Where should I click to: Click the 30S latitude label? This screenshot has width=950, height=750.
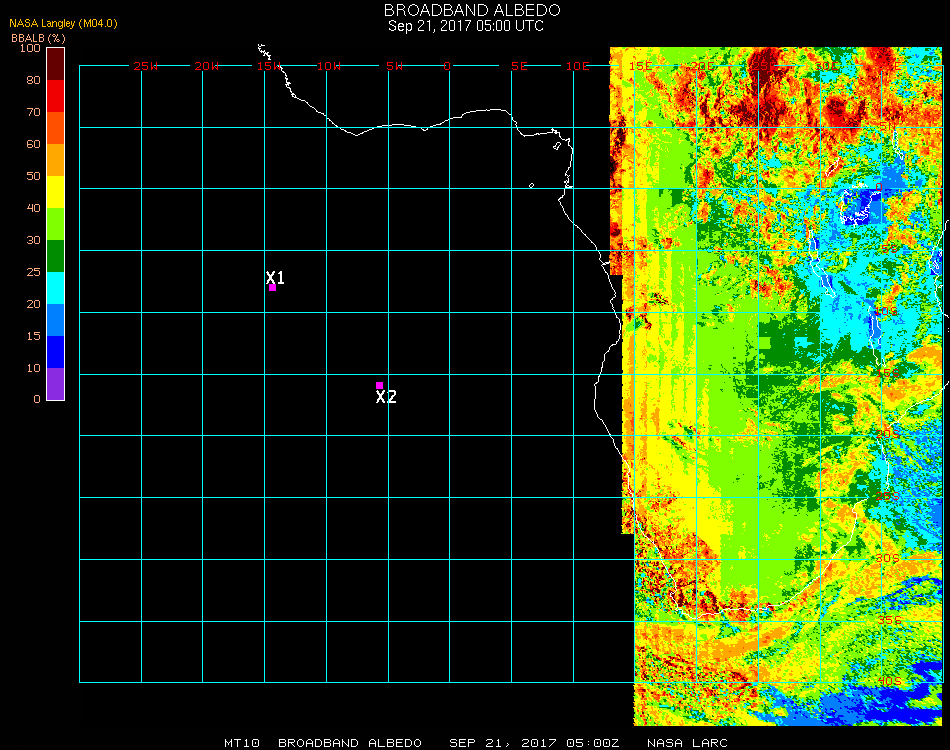(x=888, y=558)
